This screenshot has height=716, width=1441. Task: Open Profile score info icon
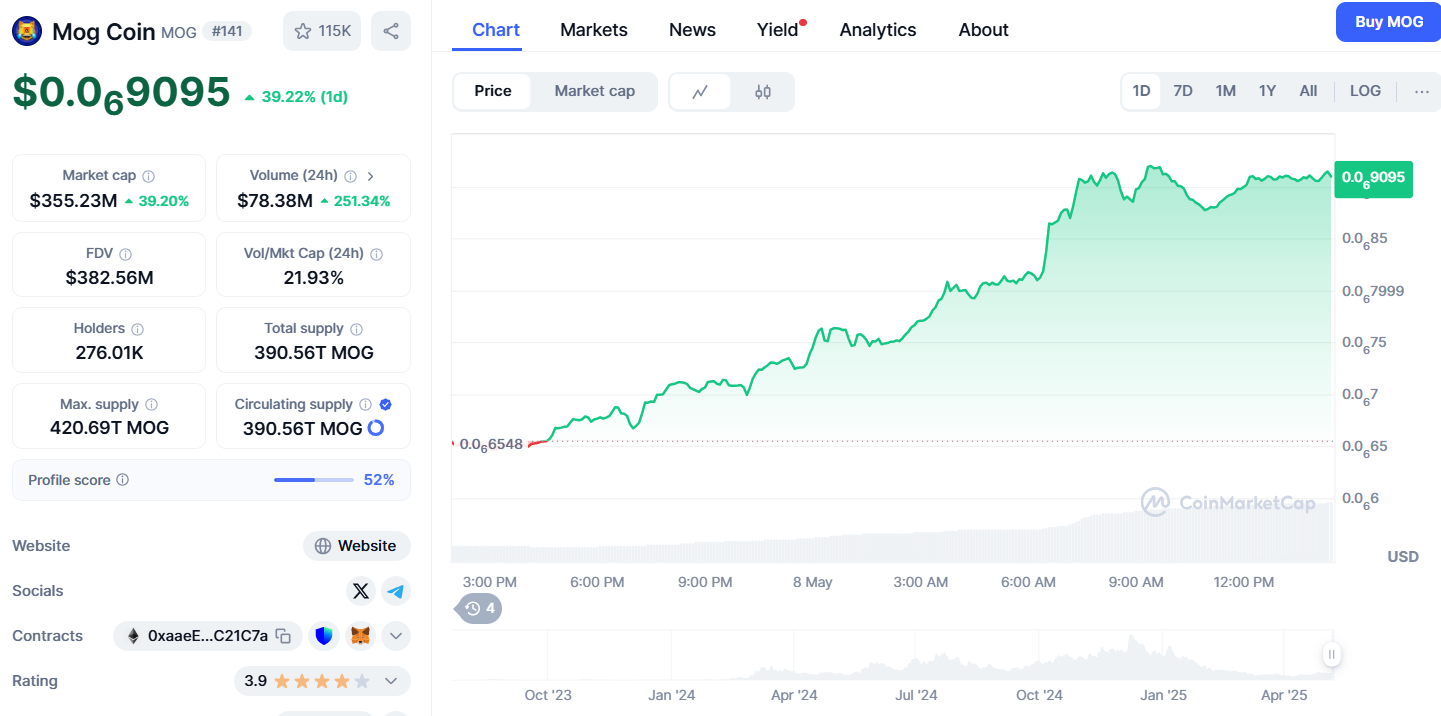click(122, 480)
